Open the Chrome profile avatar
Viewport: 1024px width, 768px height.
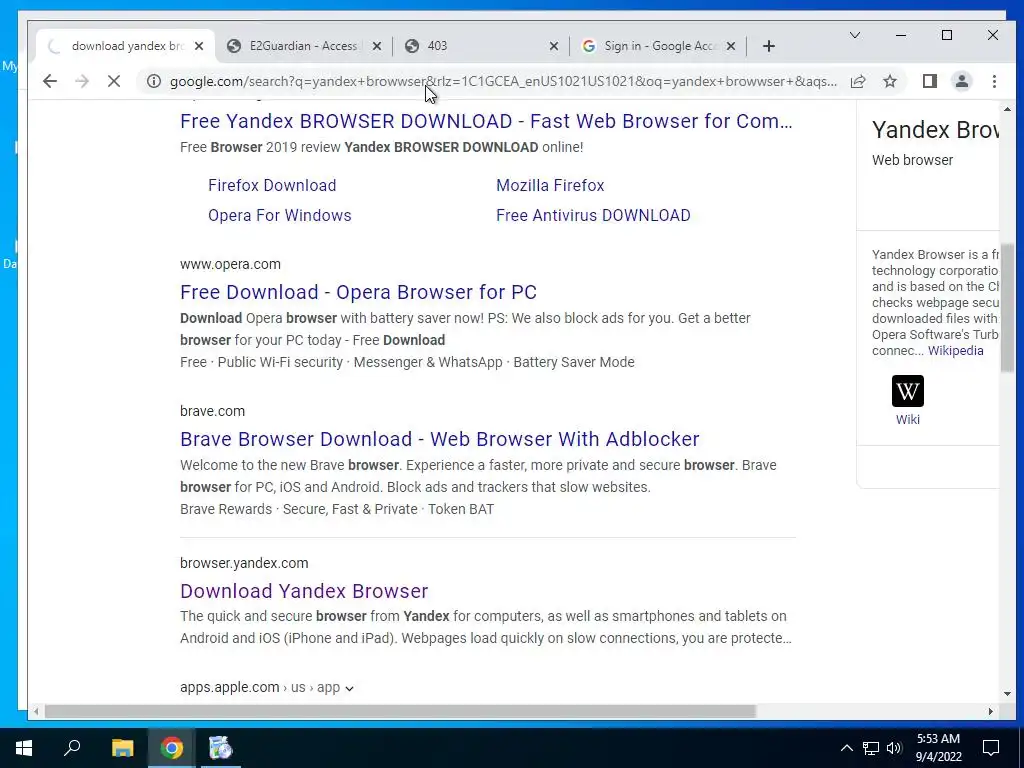pyautogui.click(x=961, y=81)
